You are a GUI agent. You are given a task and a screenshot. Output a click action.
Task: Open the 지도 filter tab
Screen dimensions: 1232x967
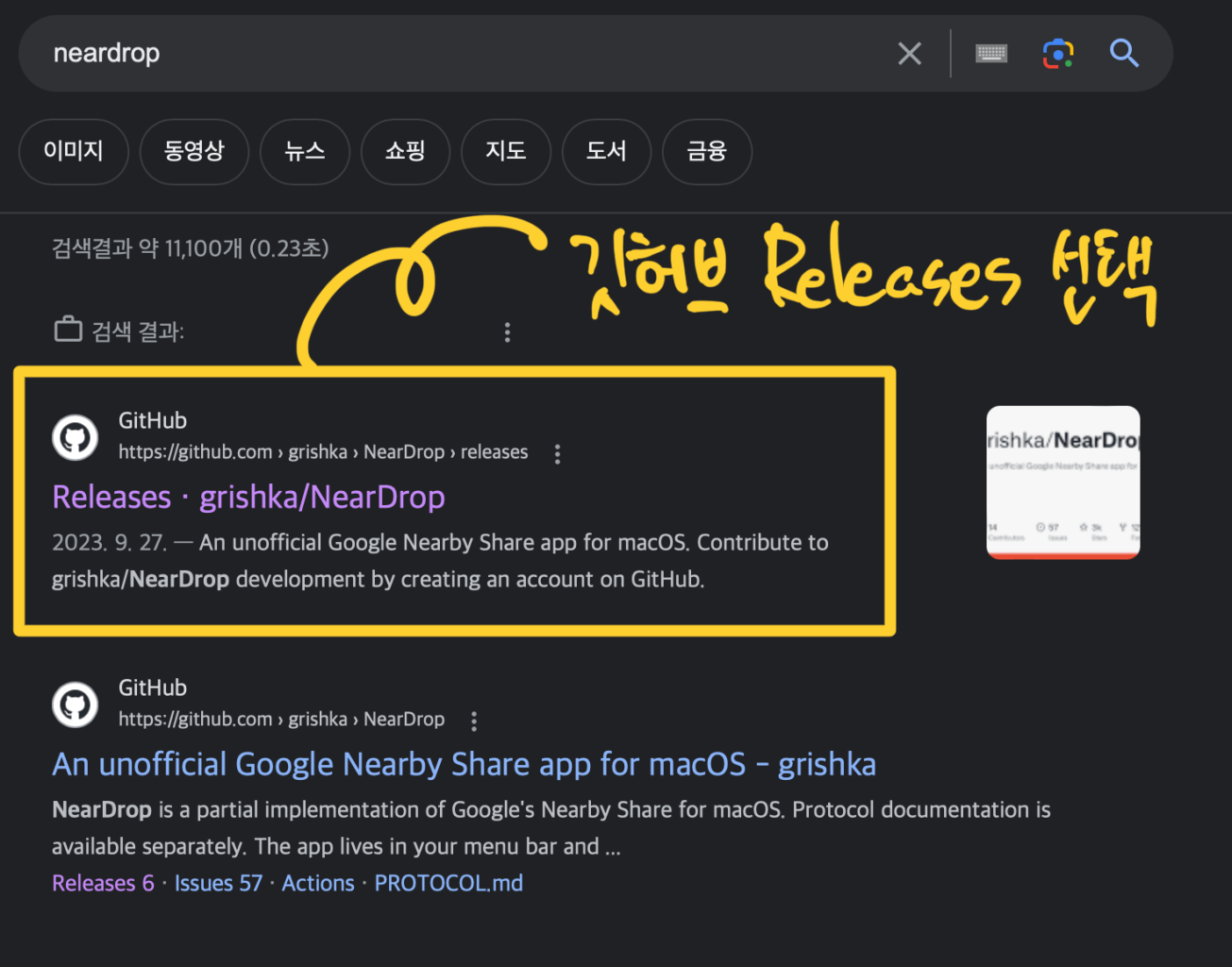coord(506,151)
